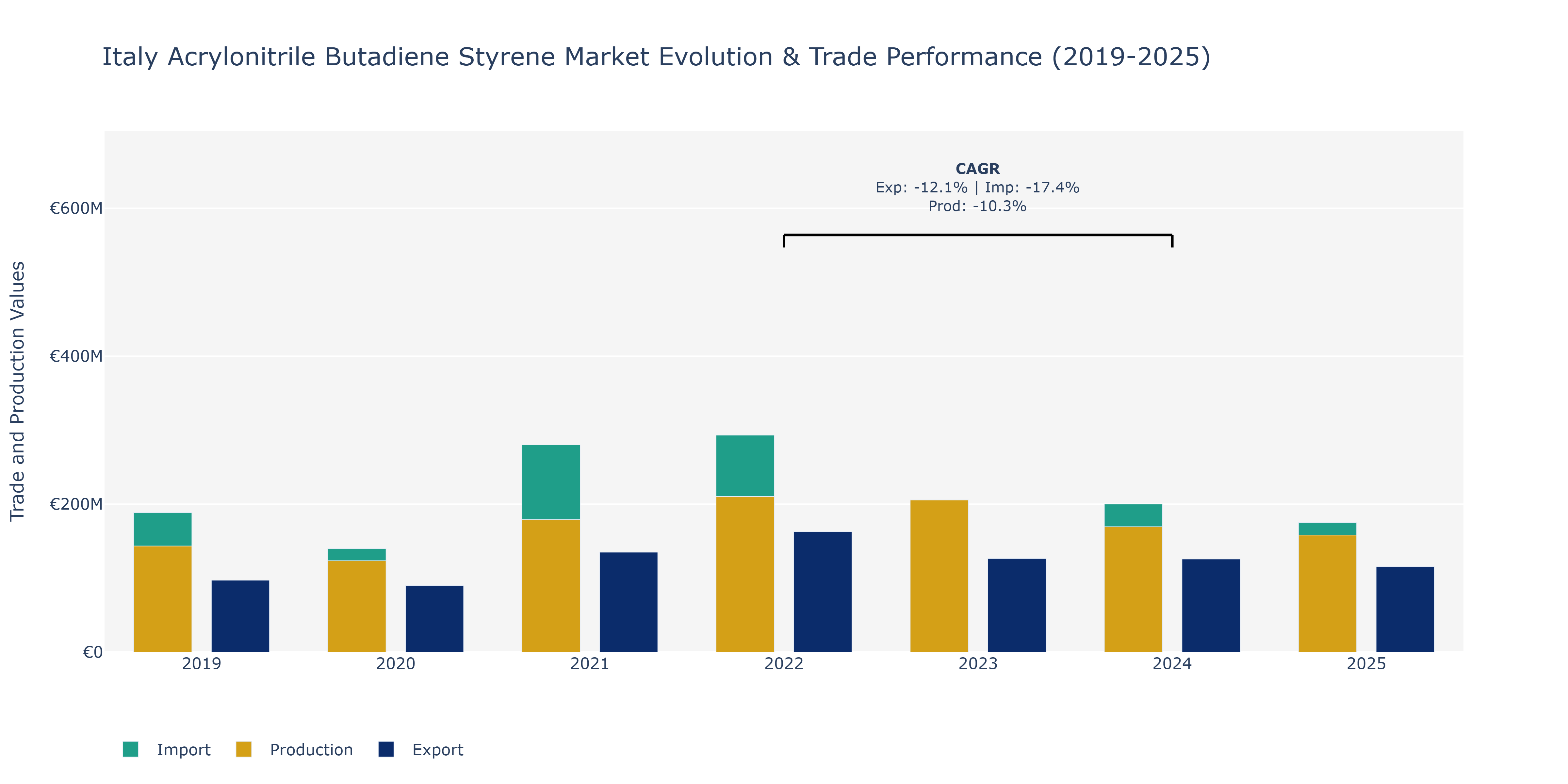1568x784 pixels.
Task: Click the 2019 Production bar
Action: (x=163, y=599)
